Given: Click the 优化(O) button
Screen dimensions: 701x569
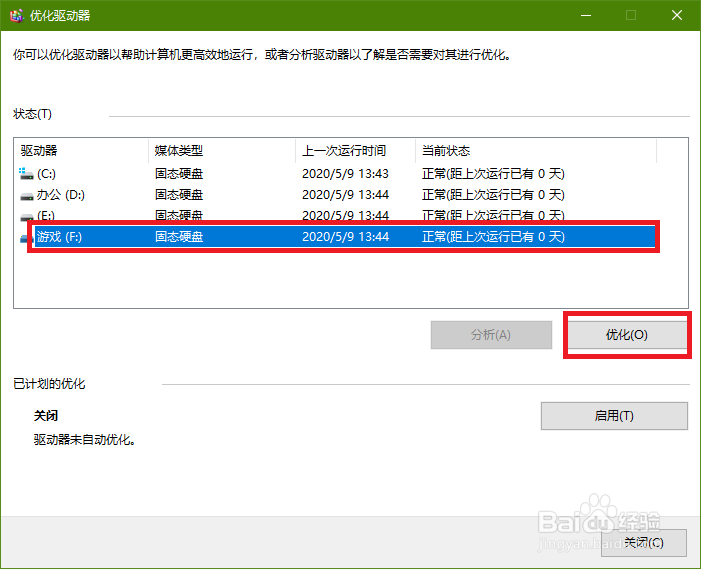Looking at the screenshot, I should tap(627, 335).
